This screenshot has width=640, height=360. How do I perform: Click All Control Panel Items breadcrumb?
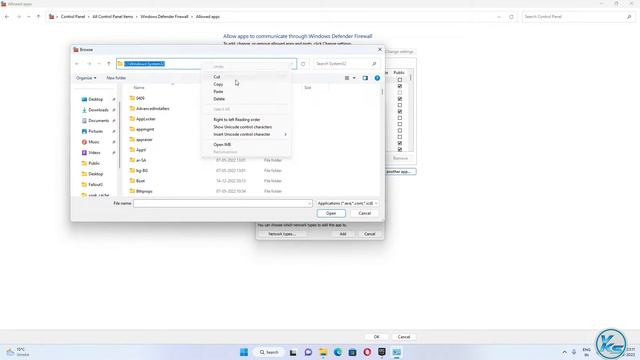(113, 17)
